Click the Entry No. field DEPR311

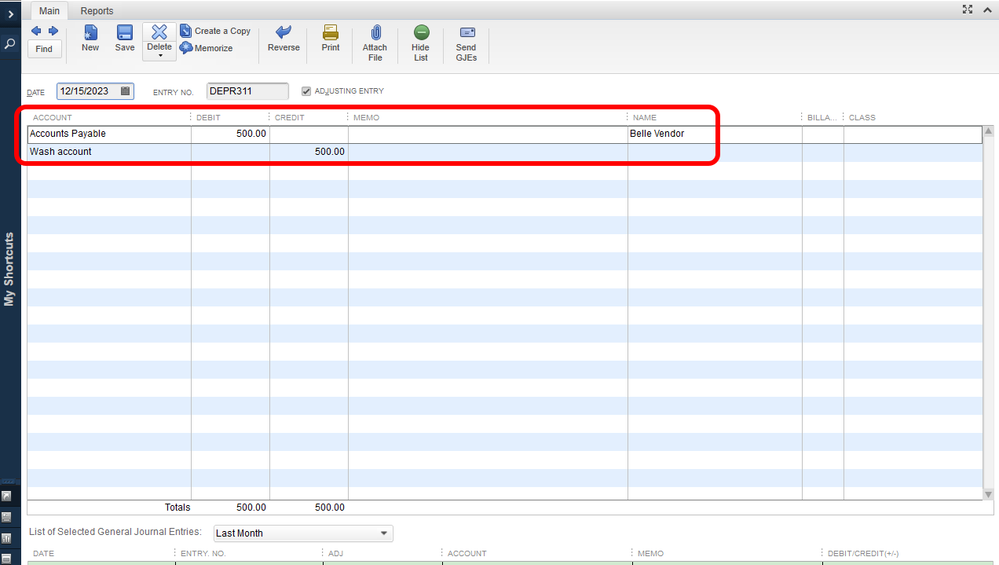[x=247, y=91]
